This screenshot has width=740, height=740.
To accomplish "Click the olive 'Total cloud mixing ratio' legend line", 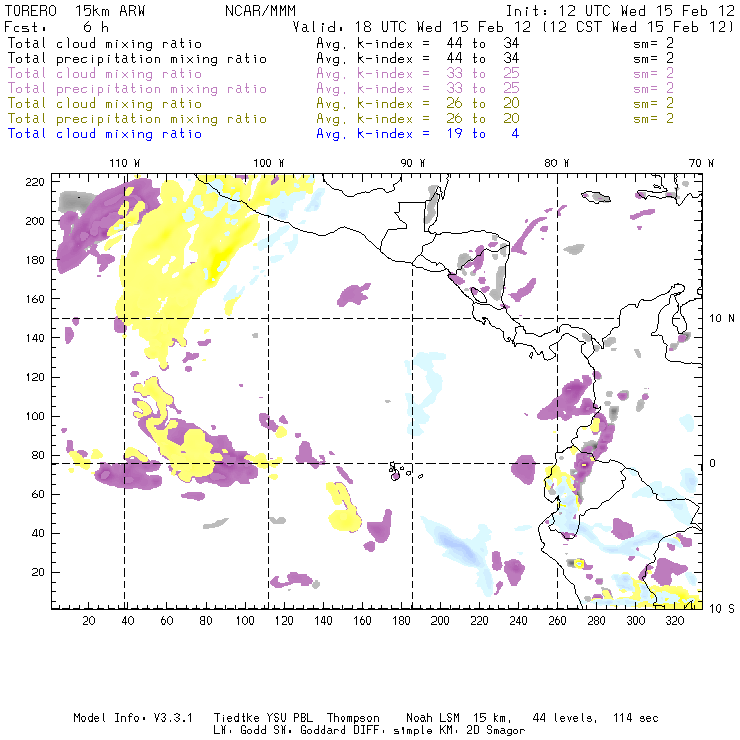I will tap(105, 104).
